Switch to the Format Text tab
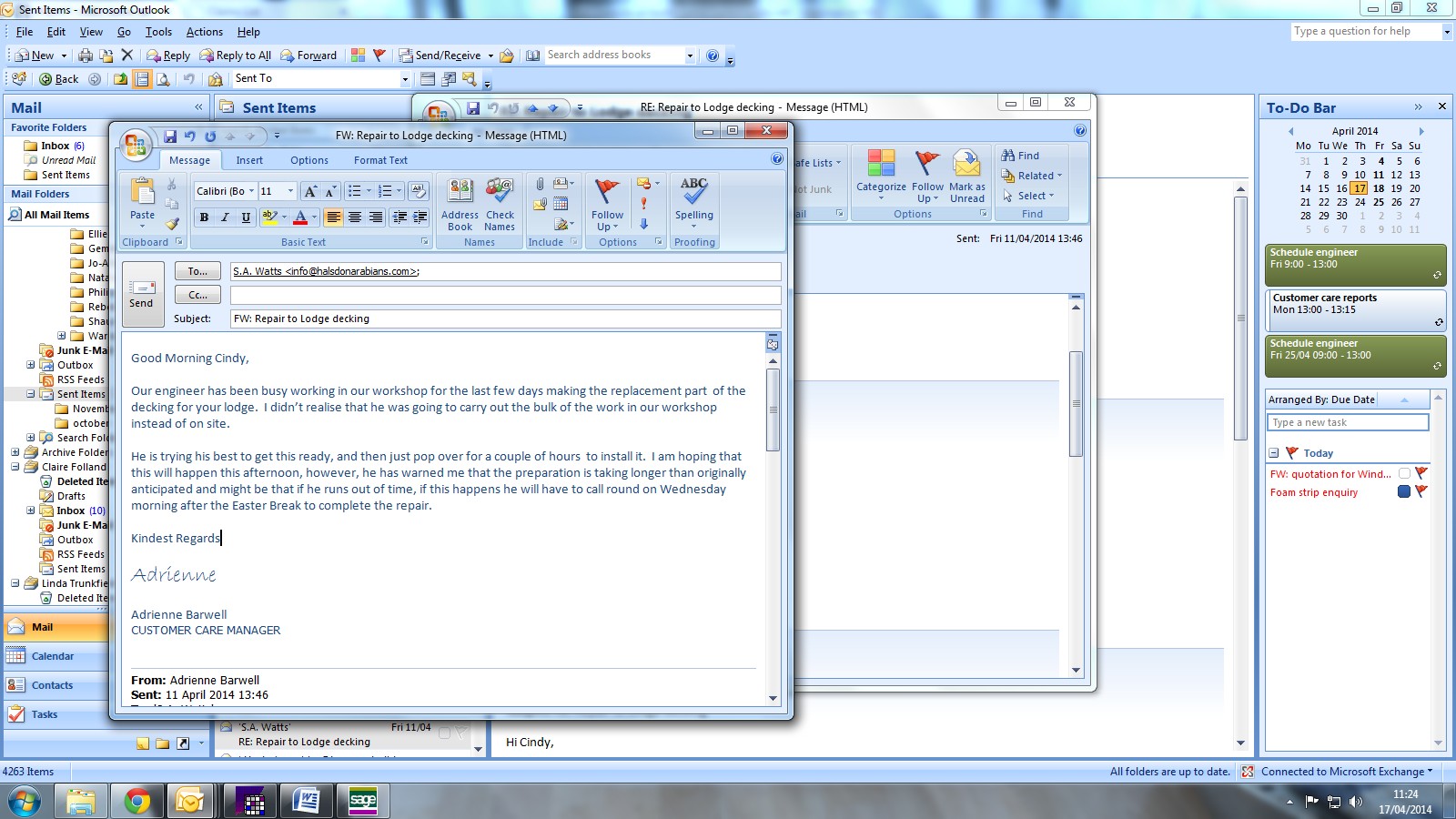Viewport: 1456px width, 819px height. tap(380, 160)
